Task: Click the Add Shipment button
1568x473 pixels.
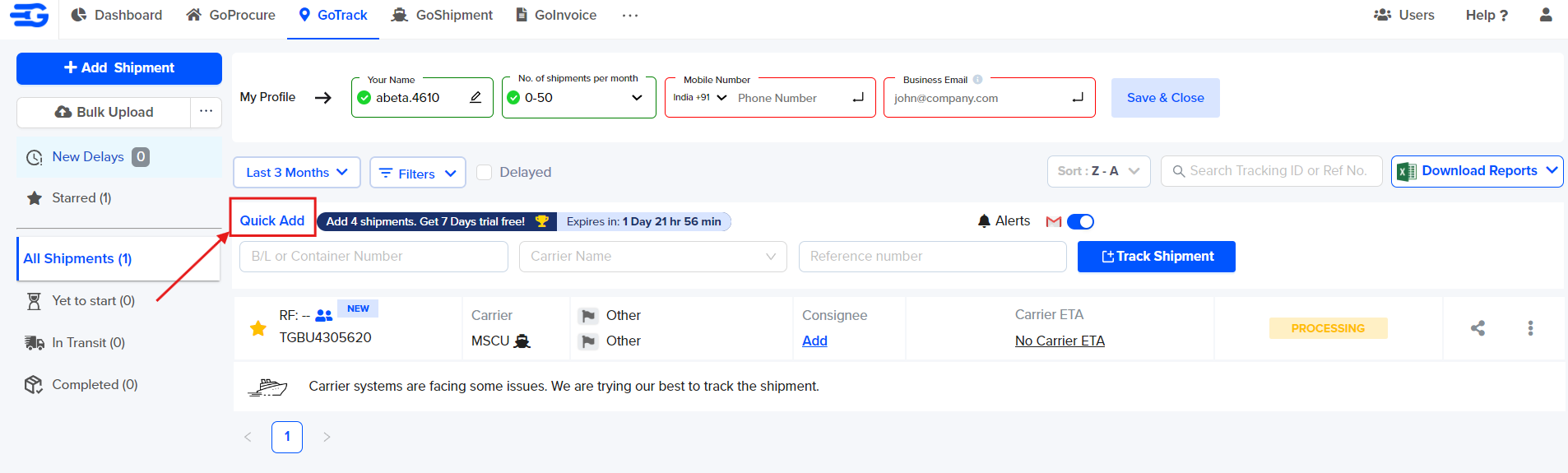Action: (119, 68)
